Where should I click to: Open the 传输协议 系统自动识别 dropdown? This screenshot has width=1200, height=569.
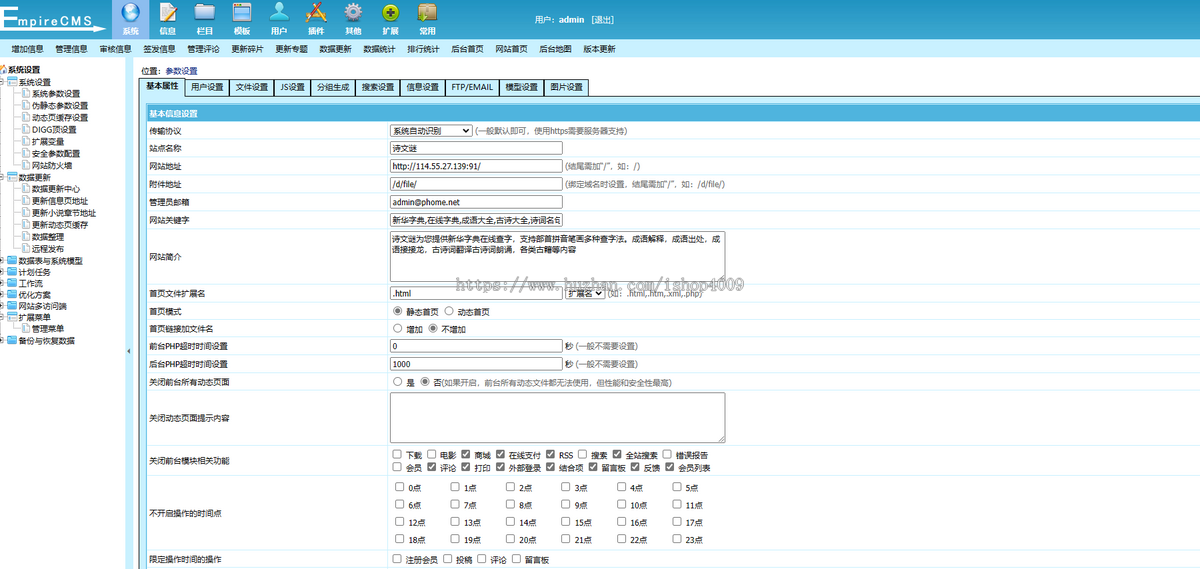[x=431, y=130]
